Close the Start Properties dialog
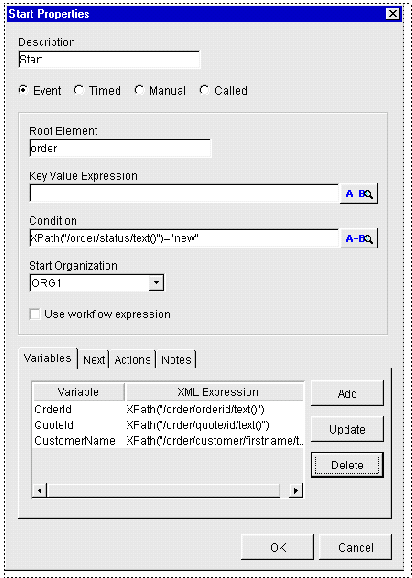The width and height of the screenshot is (412, 578). pyautogui.click(x=393, y=14)
